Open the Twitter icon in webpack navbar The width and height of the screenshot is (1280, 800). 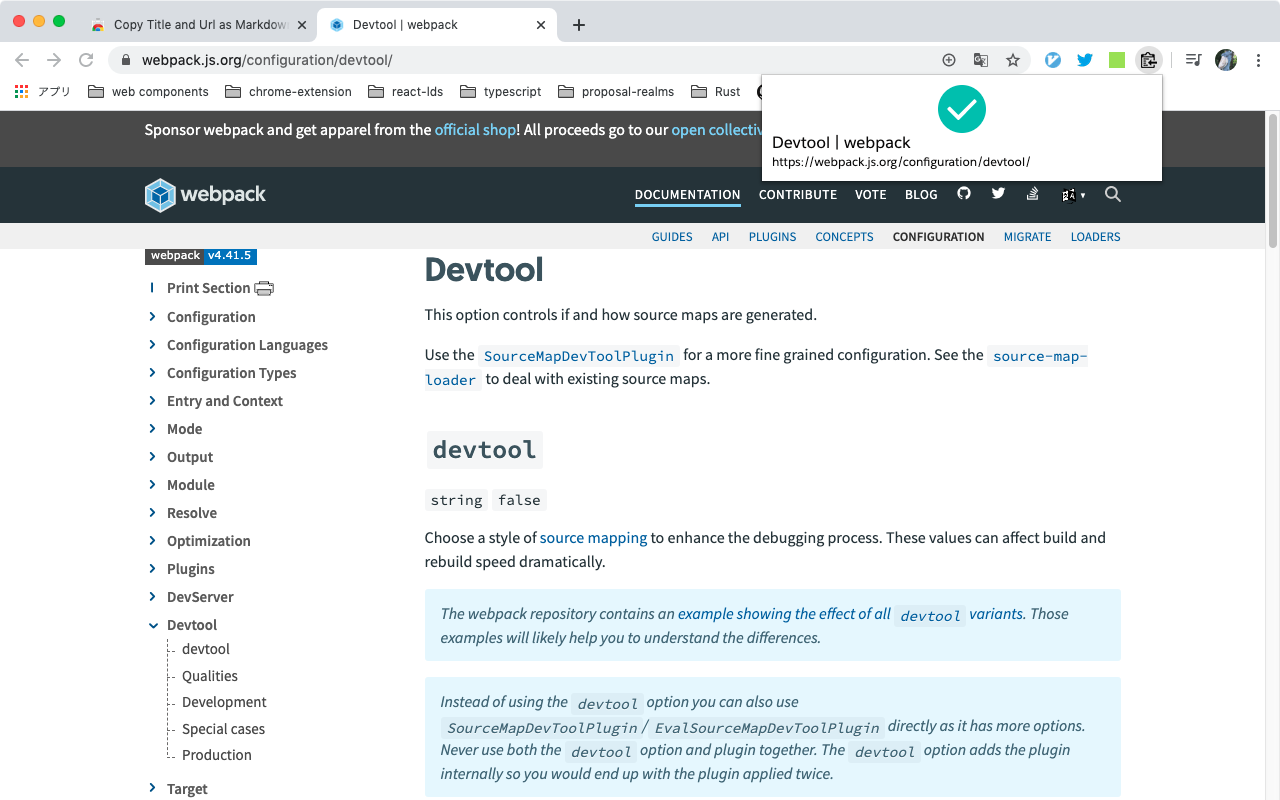point(998,194)
